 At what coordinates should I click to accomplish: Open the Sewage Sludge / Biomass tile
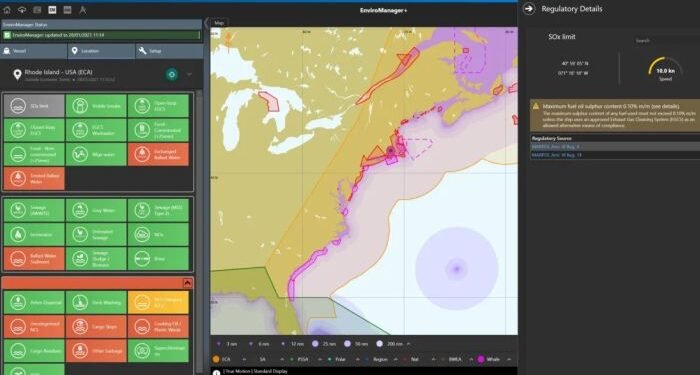tap(96, 258)
